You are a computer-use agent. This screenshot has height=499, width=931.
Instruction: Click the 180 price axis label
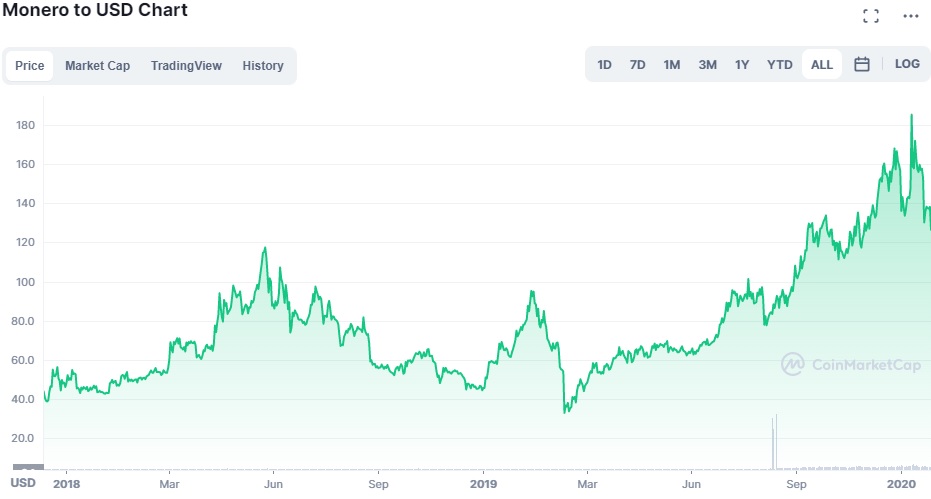[x=26, y=125]
